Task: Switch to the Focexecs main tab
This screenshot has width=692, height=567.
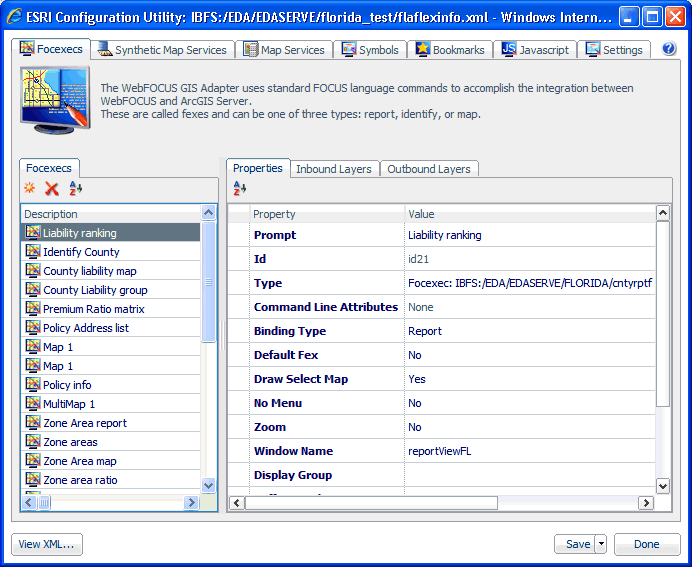Action: tap(51, 49)
